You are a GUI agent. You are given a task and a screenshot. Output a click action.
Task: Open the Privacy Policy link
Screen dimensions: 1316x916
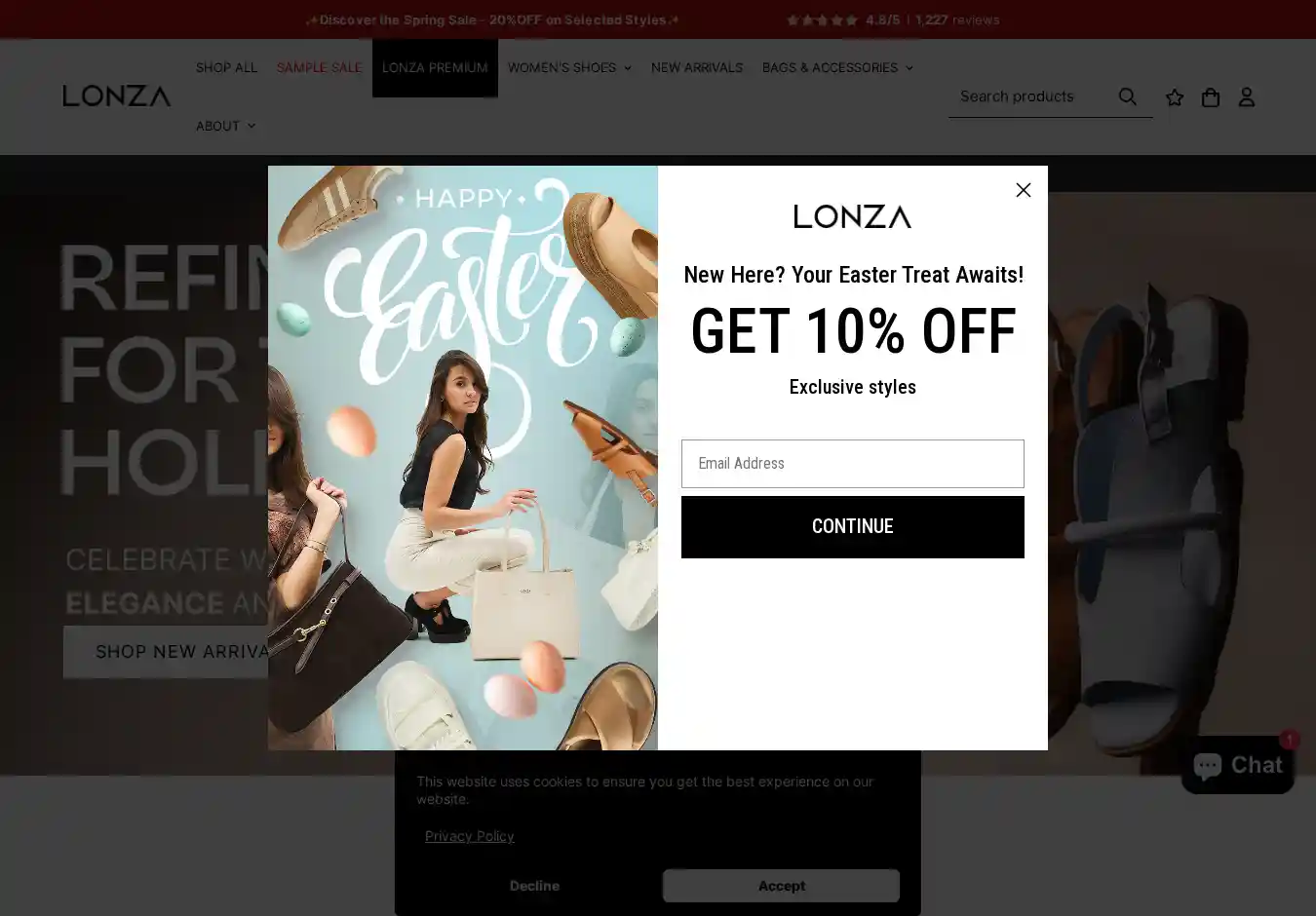469,836
